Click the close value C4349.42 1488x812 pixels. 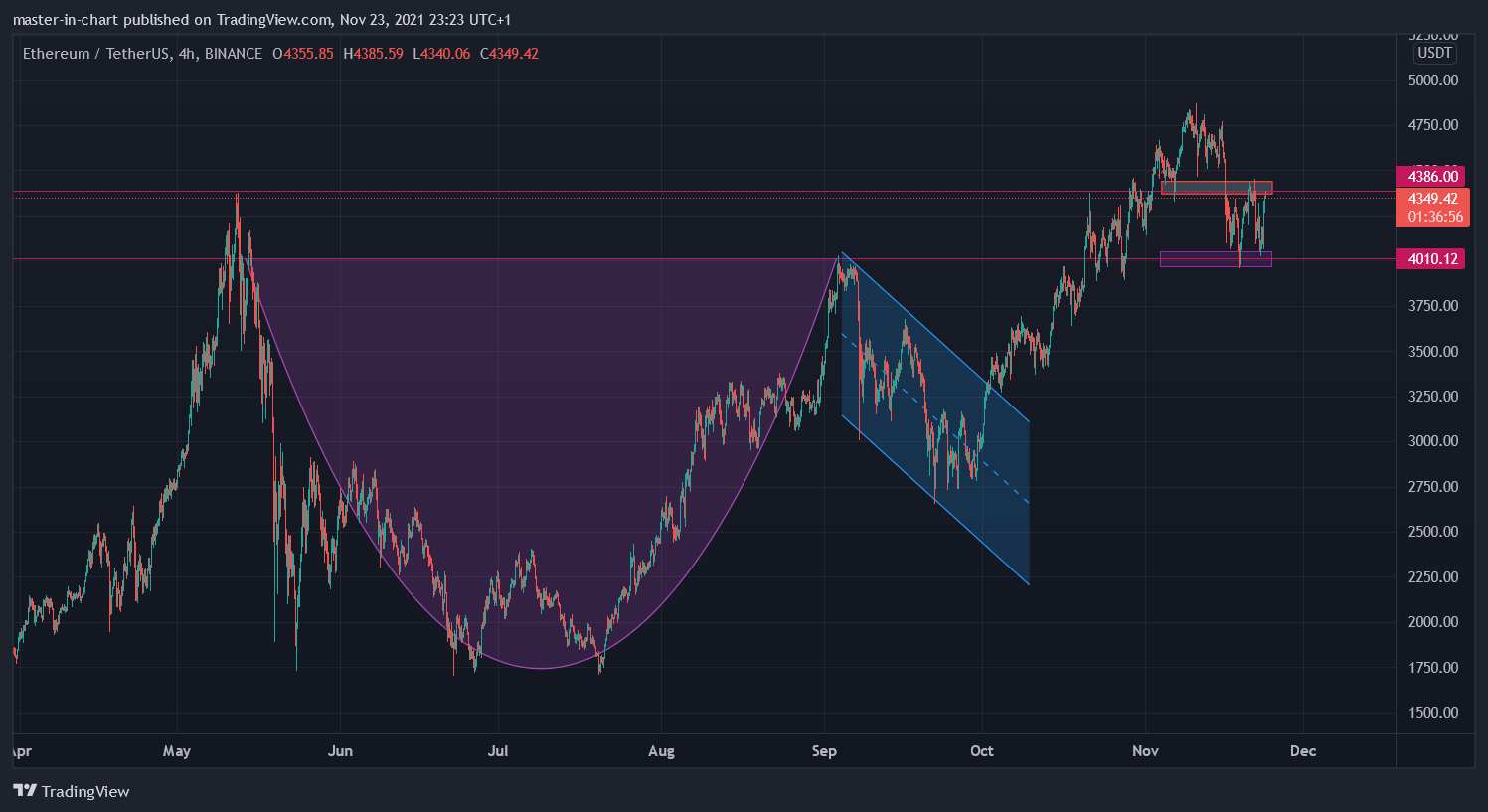point(509,54)
